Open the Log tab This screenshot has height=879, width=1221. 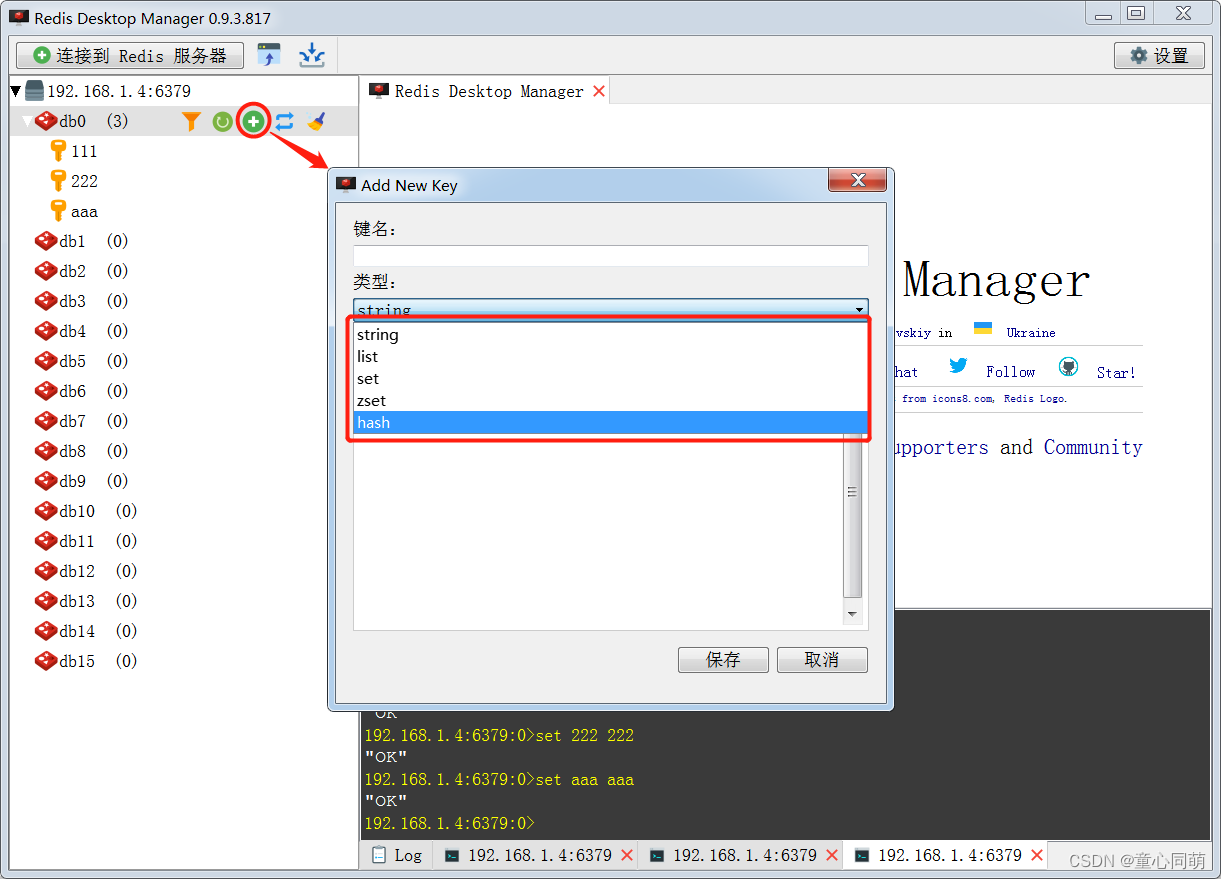point(397,855)
